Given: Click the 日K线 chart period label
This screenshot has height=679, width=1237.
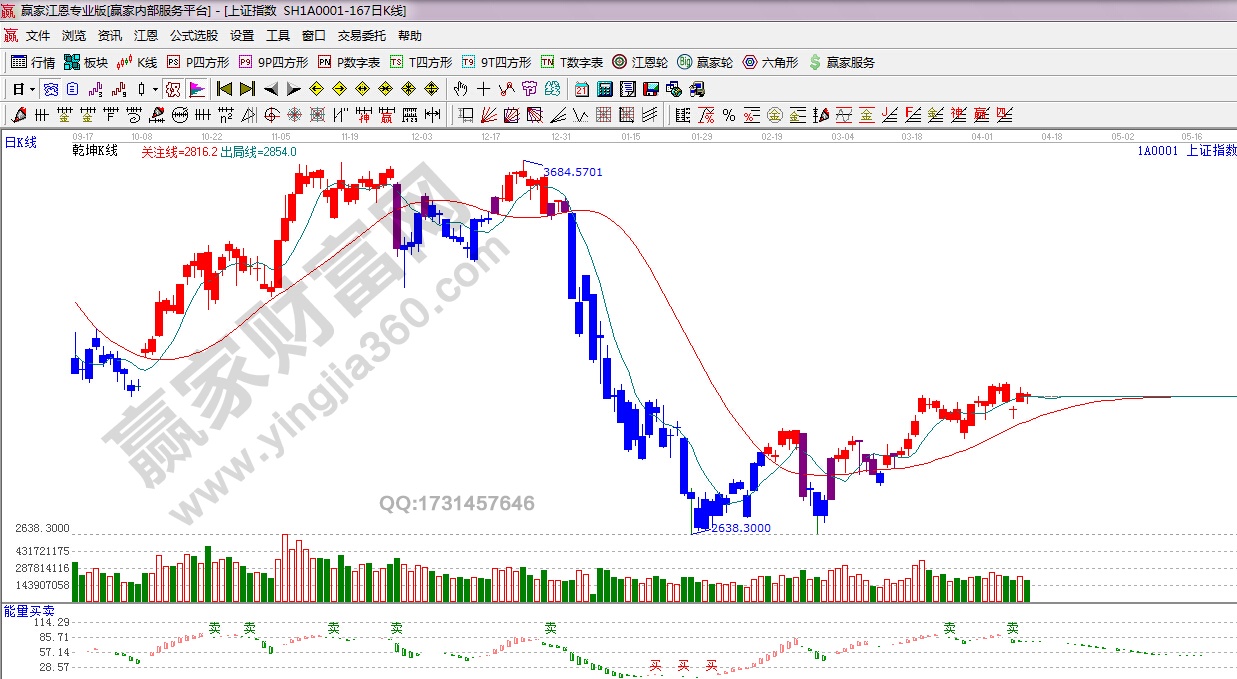Looking at the screenshot, I should [21, 143].
